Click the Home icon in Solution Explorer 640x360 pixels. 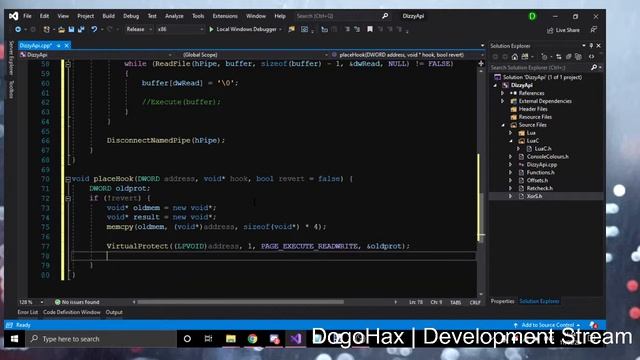click(515, 57)
